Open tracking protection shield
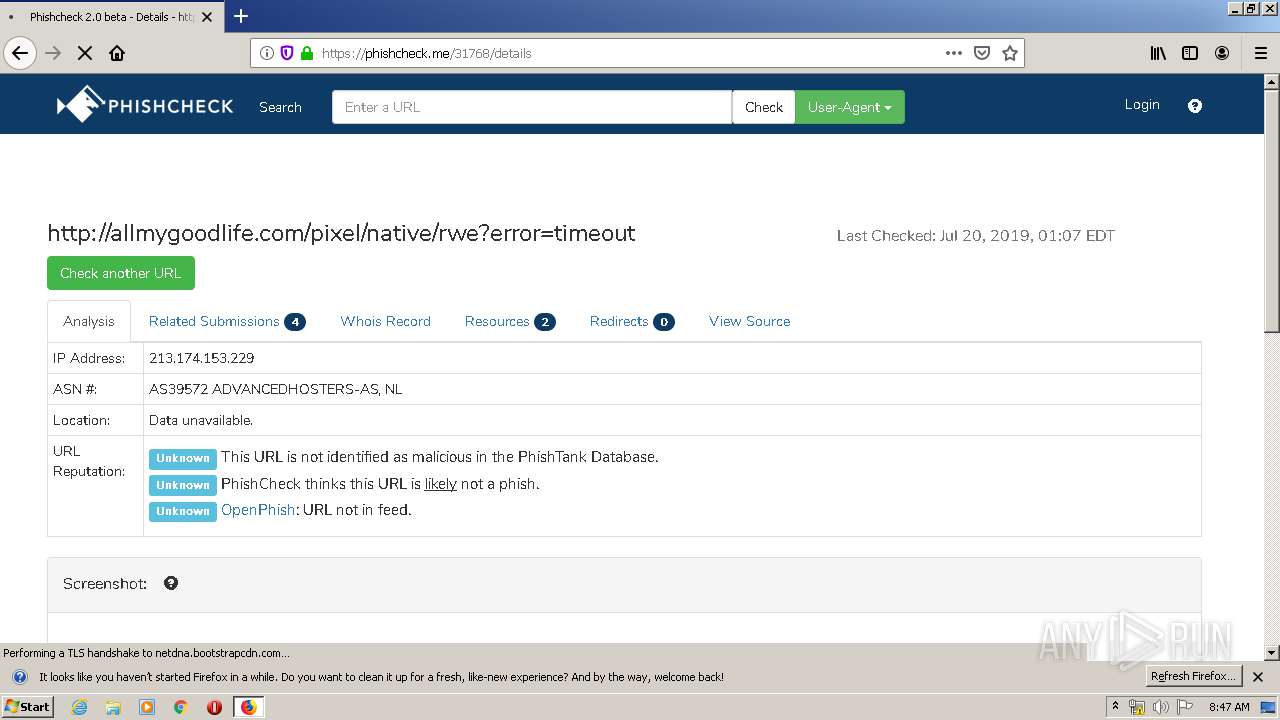 [x=287, y=53]
